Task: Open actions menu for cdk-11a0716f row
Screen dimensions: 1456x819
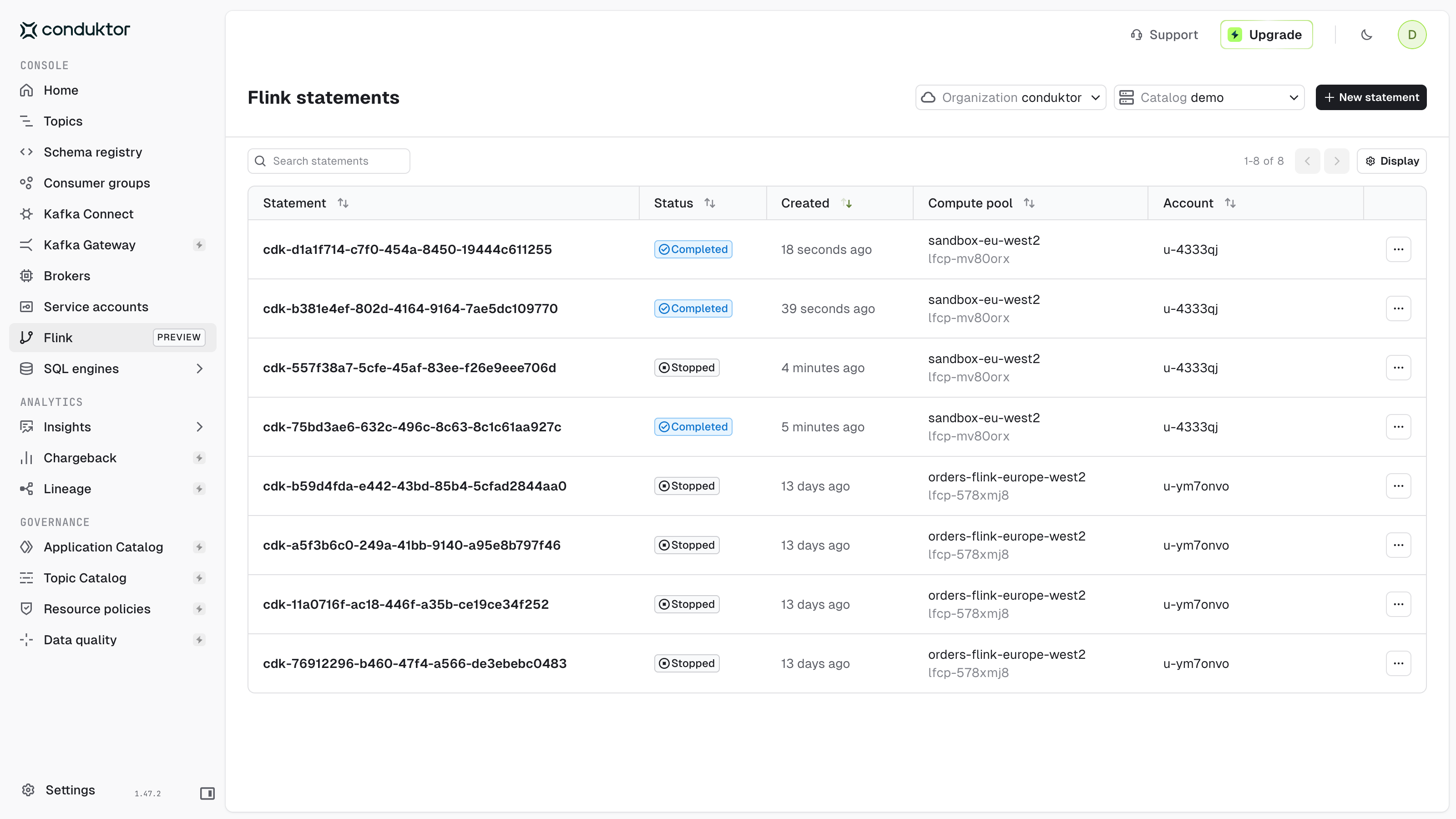Action: 1398,604
